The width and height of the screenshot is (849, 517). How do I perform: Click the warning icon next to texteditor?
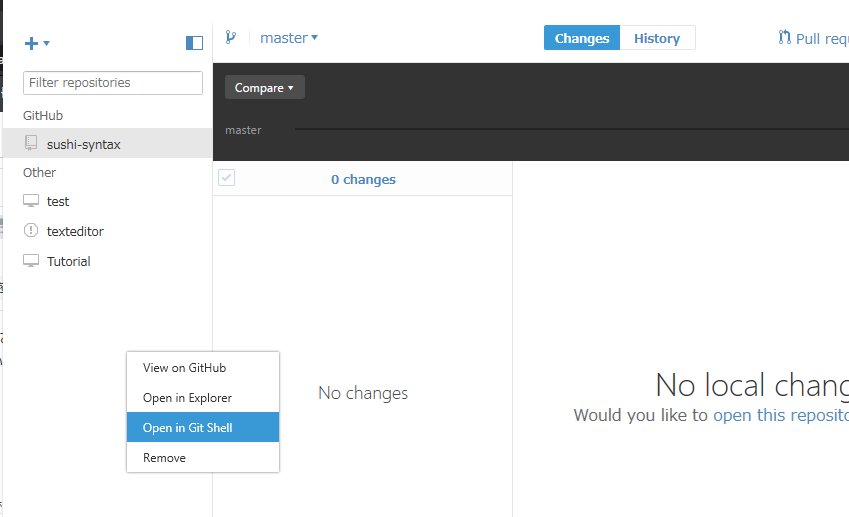31,230
